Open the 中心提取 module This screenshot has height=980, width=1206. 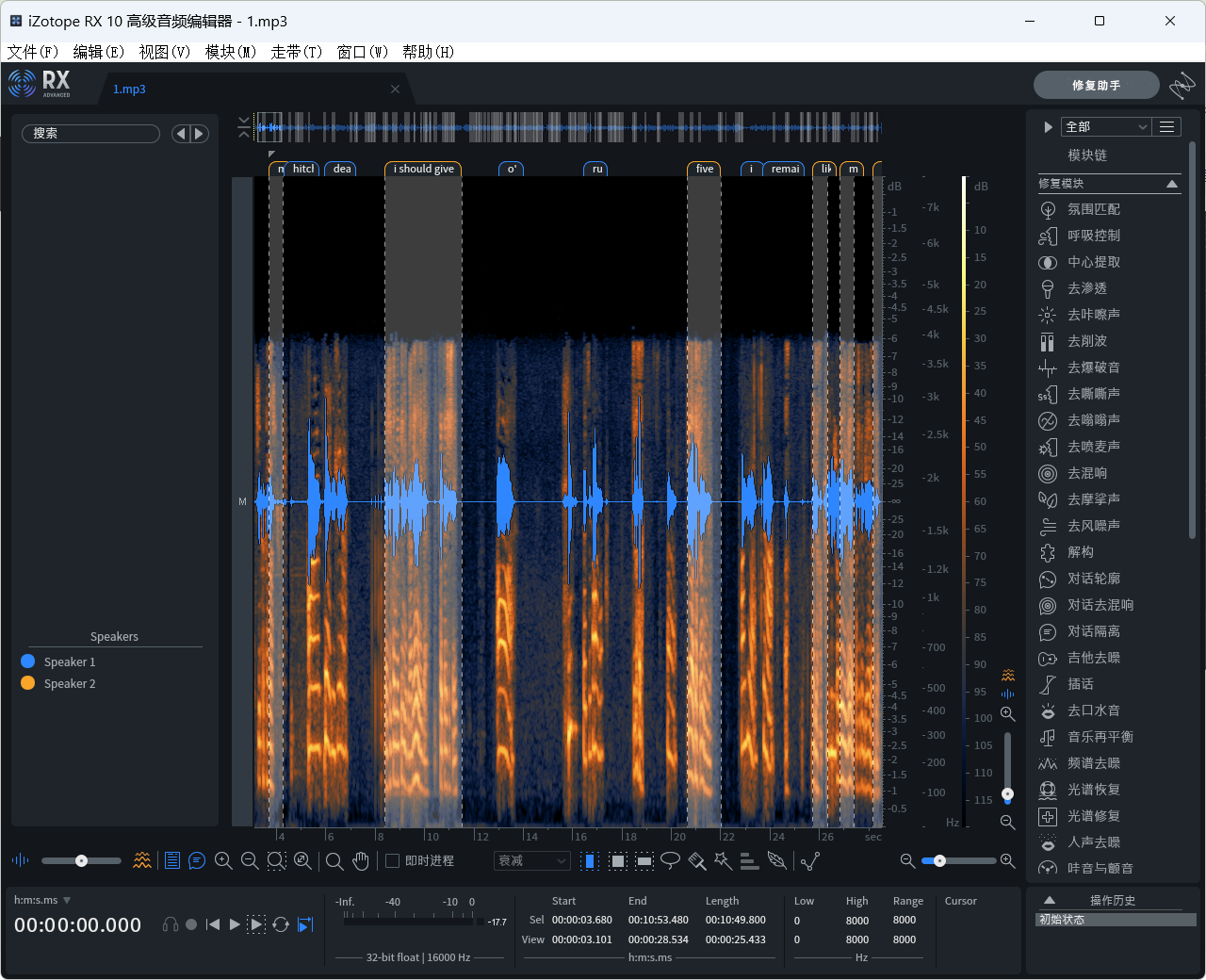1093,262
